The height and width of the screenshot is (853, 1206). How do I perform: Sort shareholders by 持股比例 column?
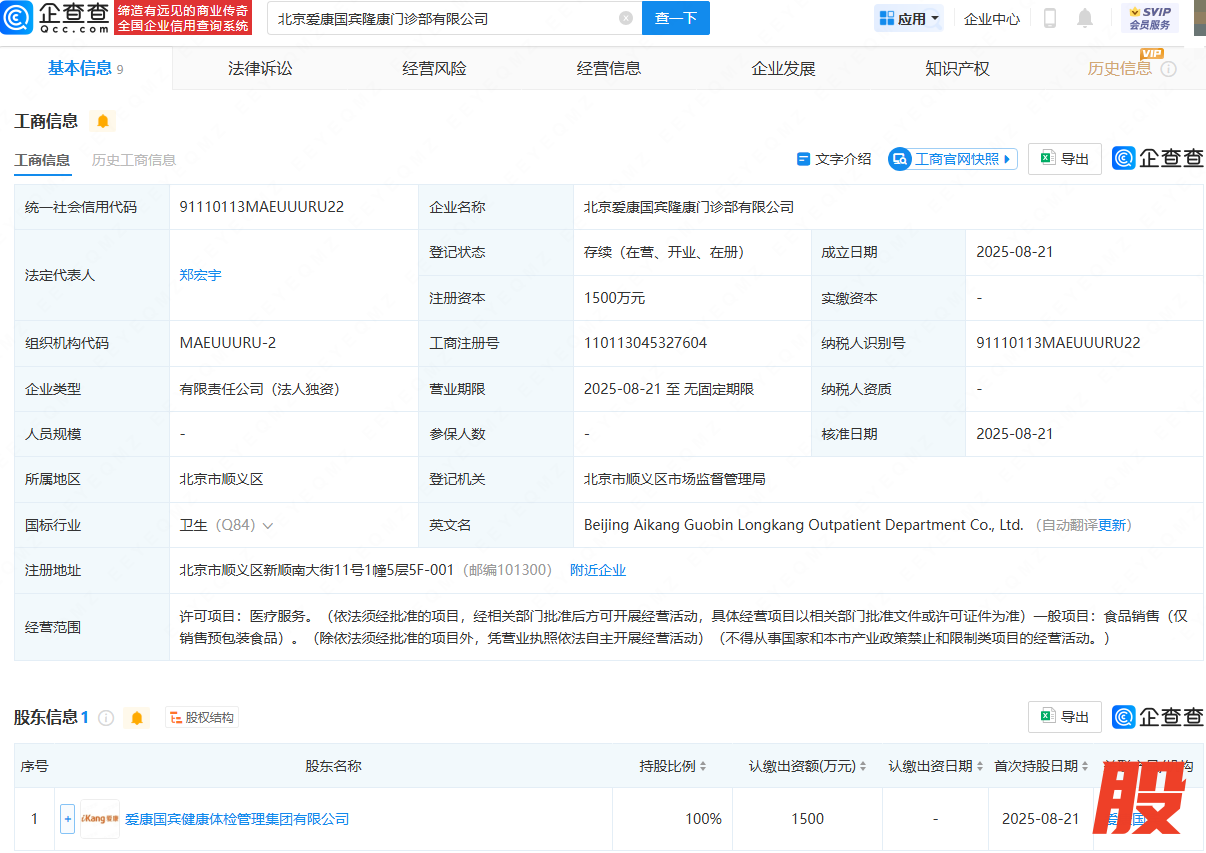pyautogui.click(x=674, y=766)
